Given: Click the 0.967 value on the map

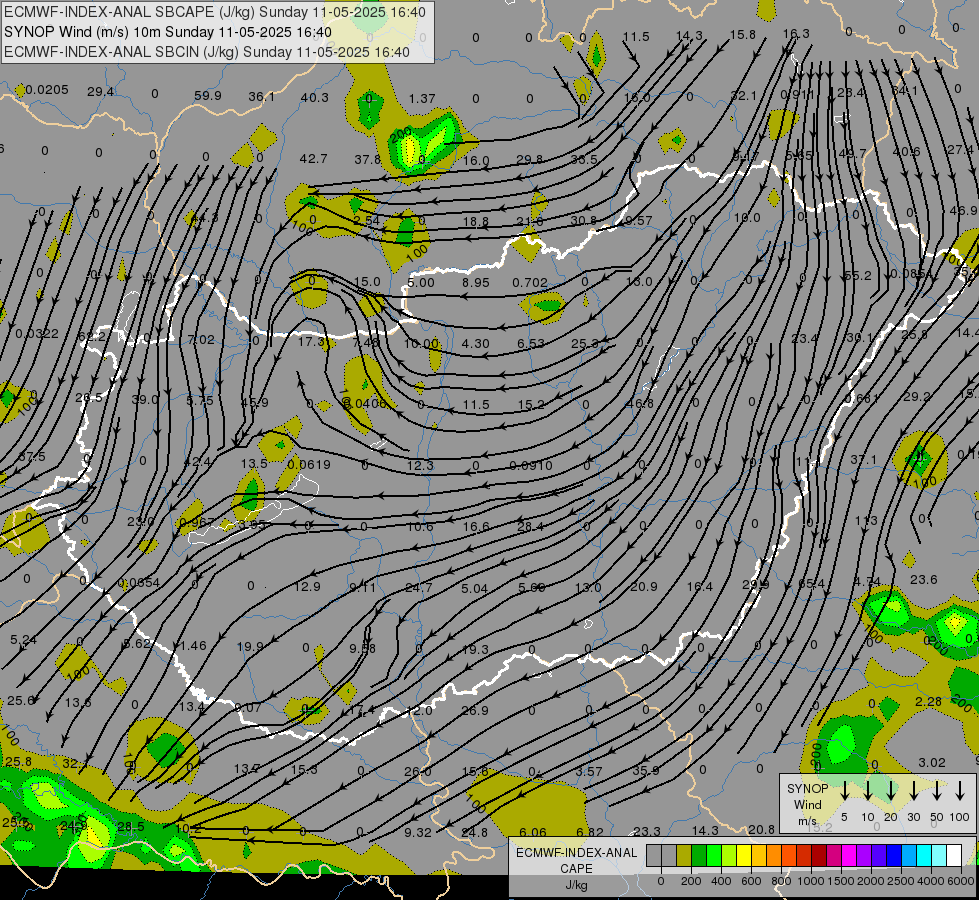Looking at the screenshot, I should [x=196, y=522].
